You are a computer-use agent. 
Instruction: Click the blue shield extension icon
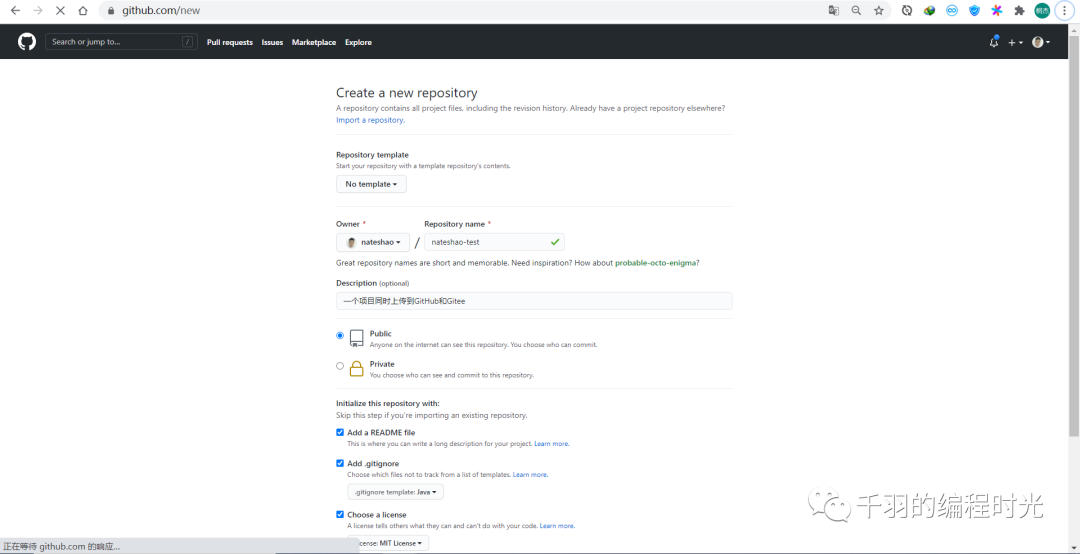(x=975, y=10)
